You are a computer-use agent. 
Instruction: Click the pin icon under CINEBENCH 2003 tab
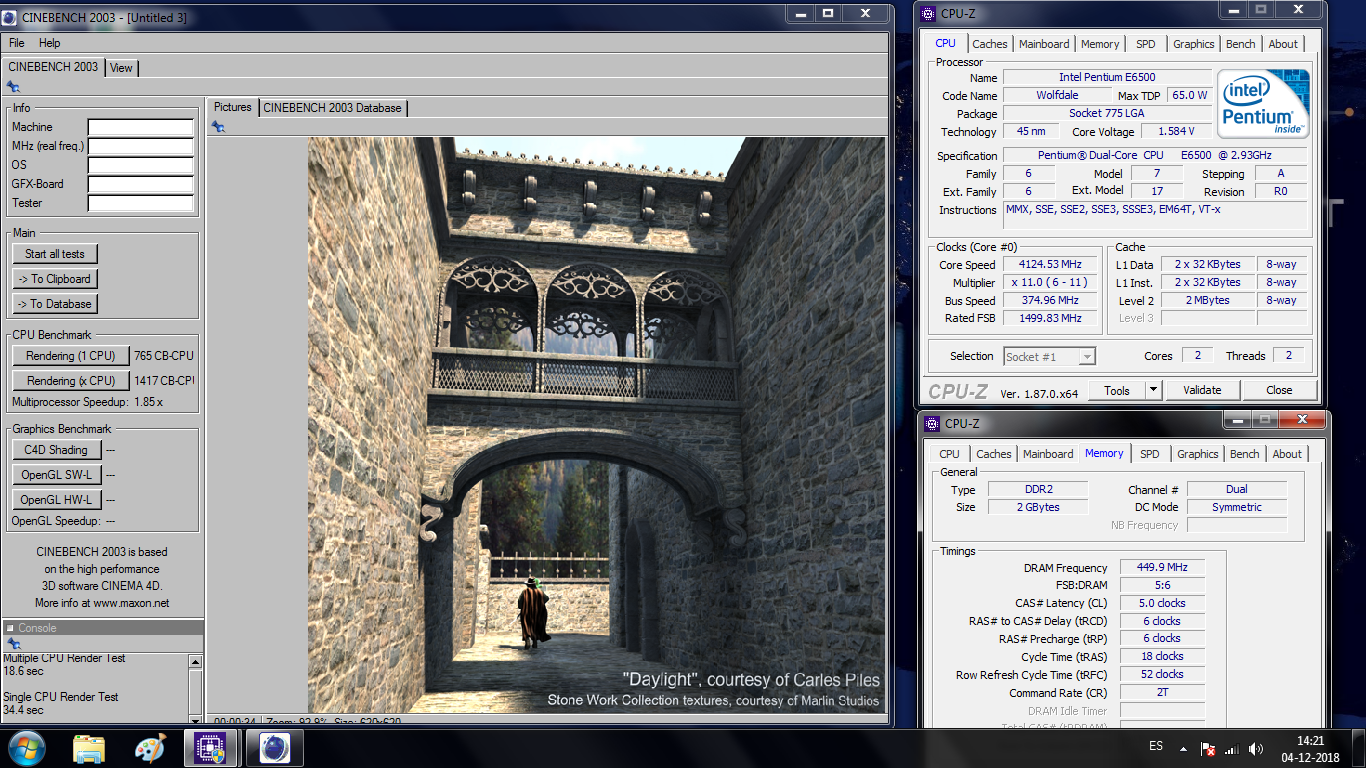13,87
